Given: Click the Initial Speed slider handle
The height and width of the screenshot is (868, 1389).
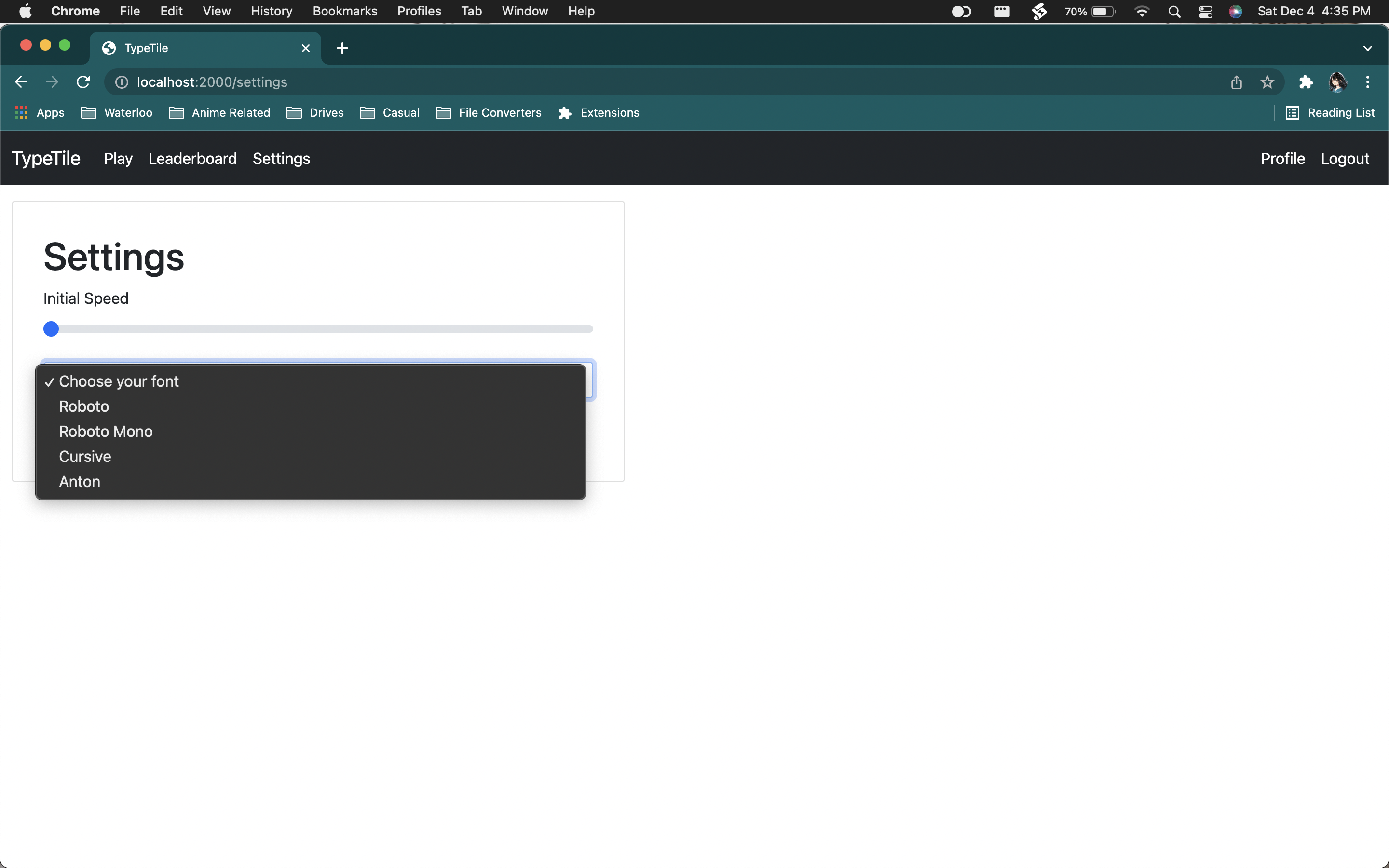Looking at the screenshot, I should (x=51, y=329).
